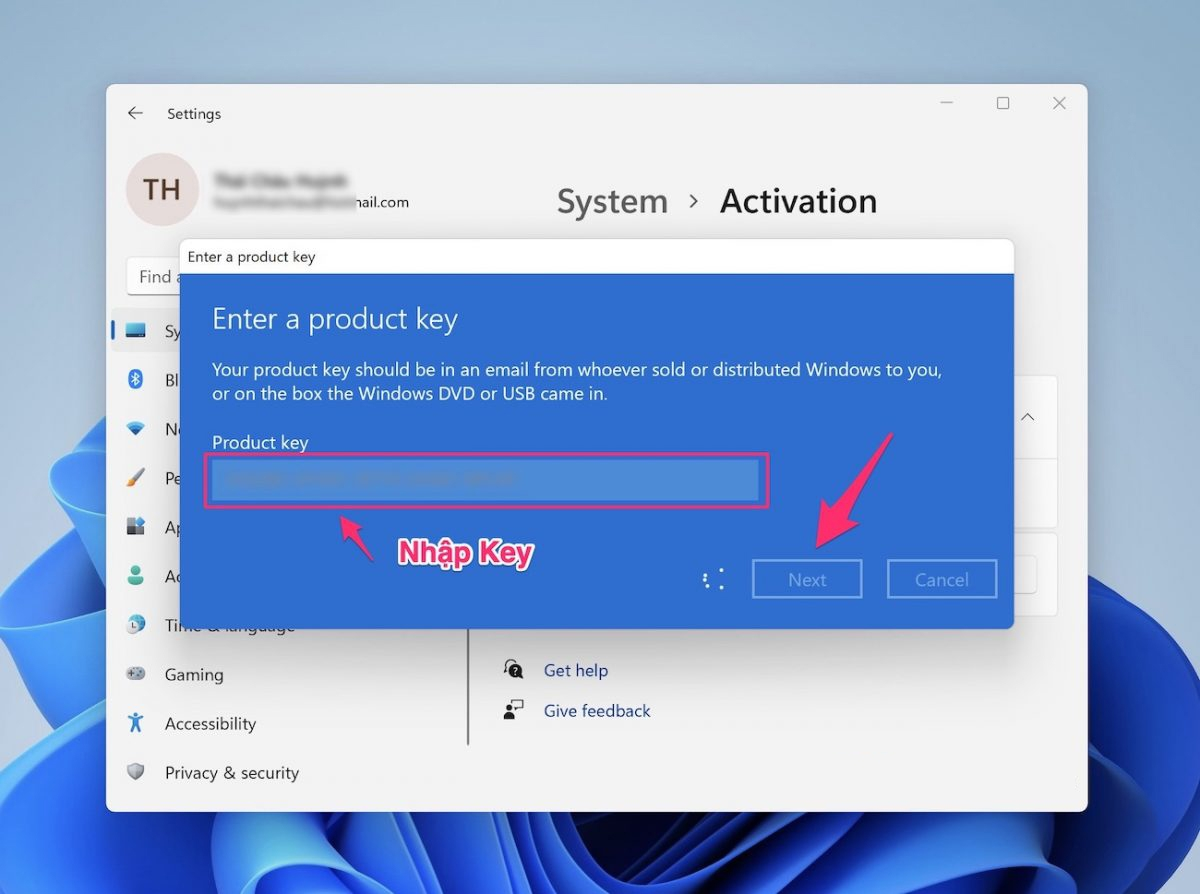Click the blurred account email text
The height and width of the screenshot is (894, 1200).
pos(312,202)
